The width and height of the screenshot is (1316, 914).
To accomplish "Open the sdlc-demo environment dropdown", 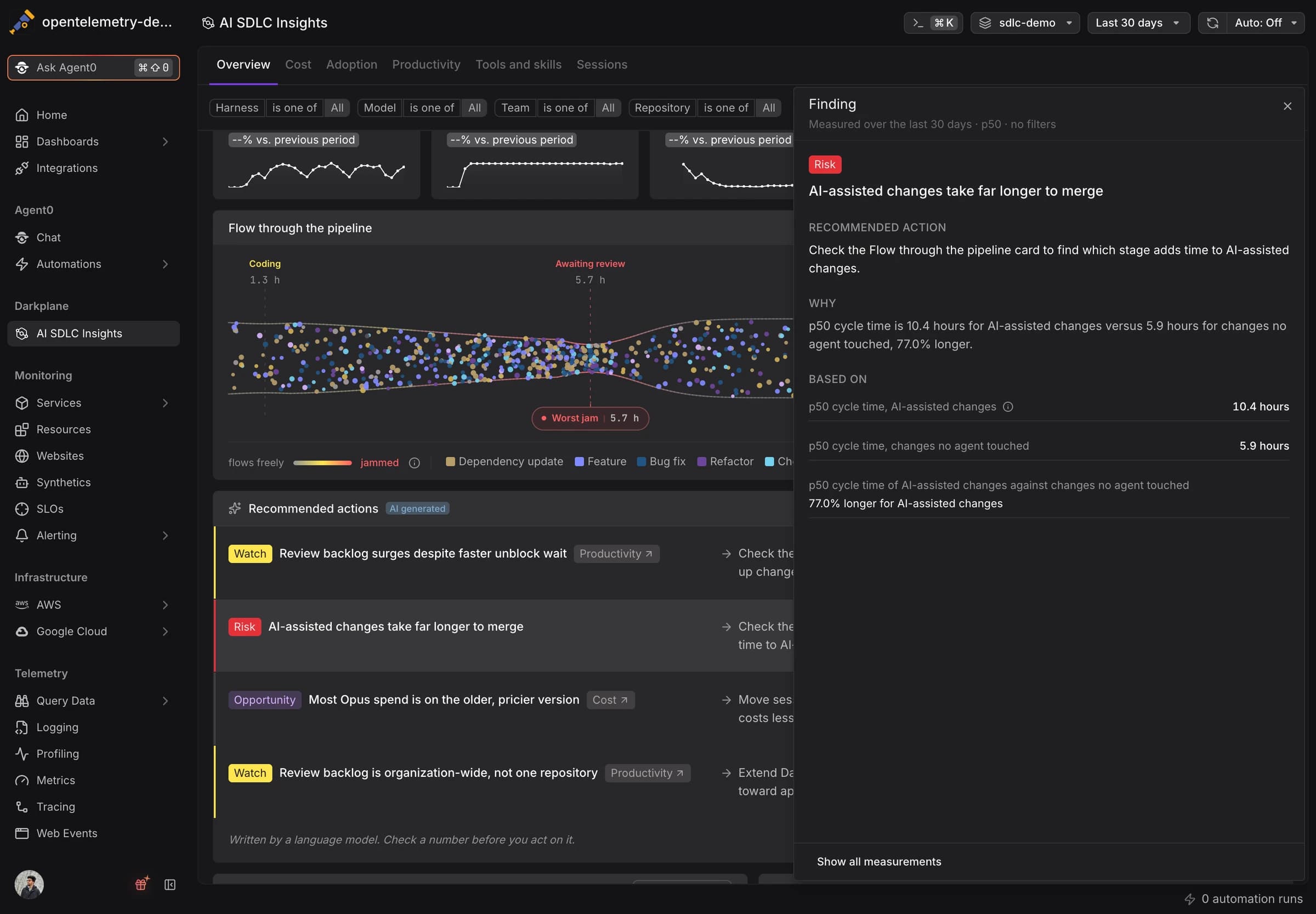I will [x=1025, y=23].
